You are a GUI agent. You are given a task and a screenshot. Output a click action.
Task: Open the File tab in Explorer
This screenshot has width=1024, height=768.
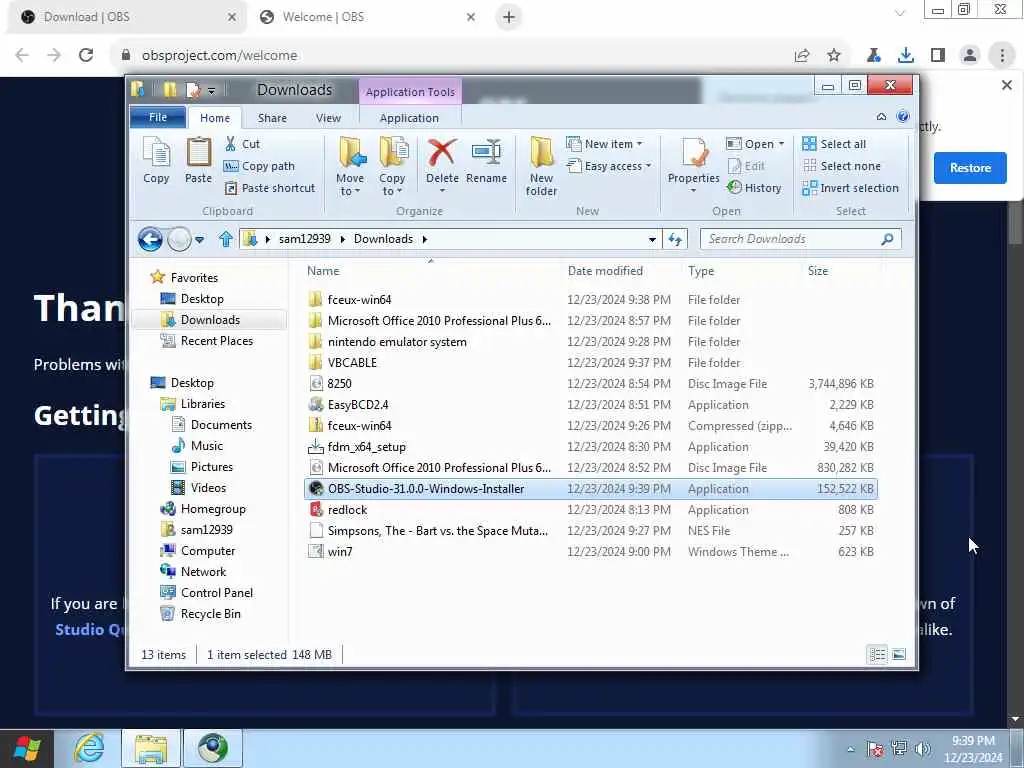(158, 118)
